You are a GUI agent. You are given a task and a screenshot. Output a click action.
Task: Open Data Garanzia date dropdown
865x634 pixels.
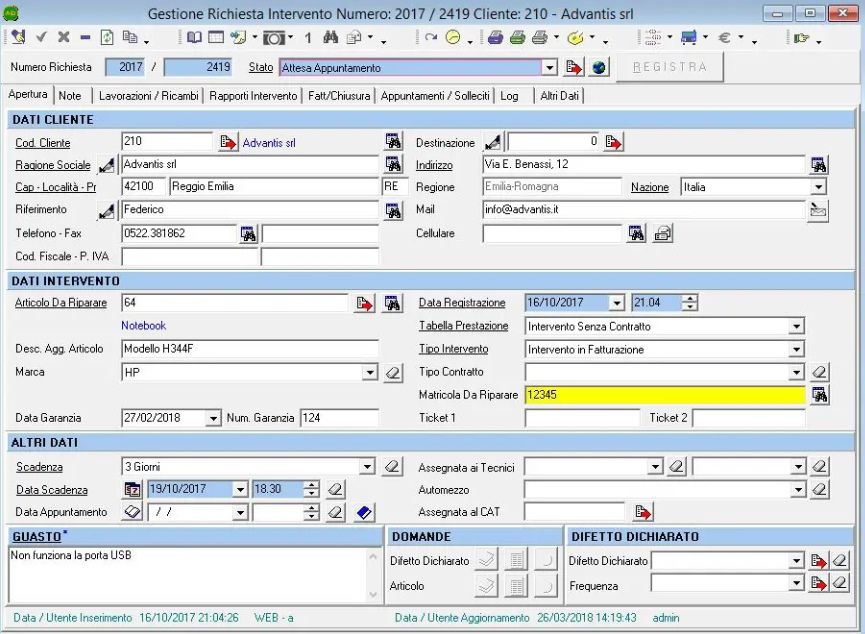(213, 418)
